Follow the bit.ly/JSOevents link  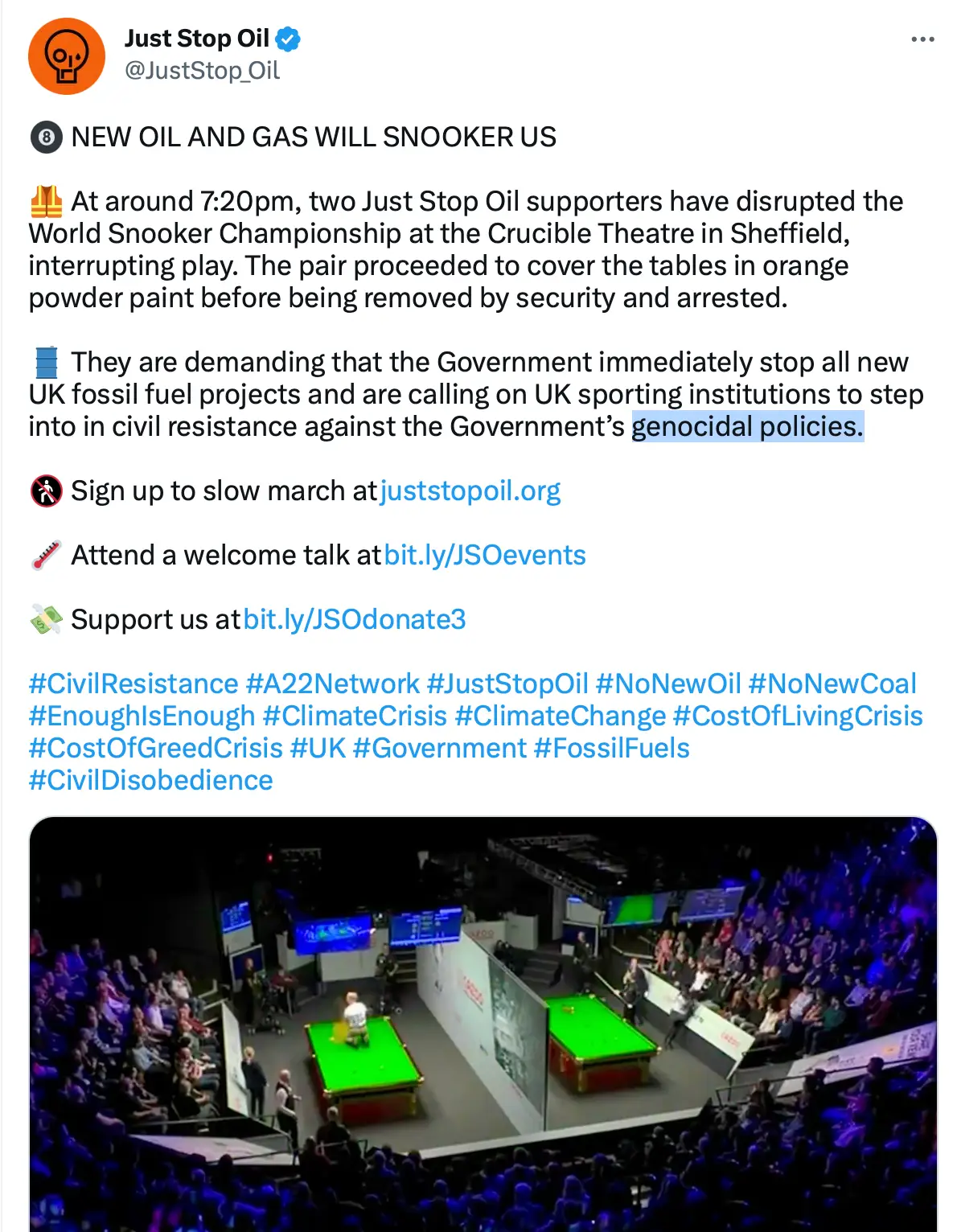485,555
